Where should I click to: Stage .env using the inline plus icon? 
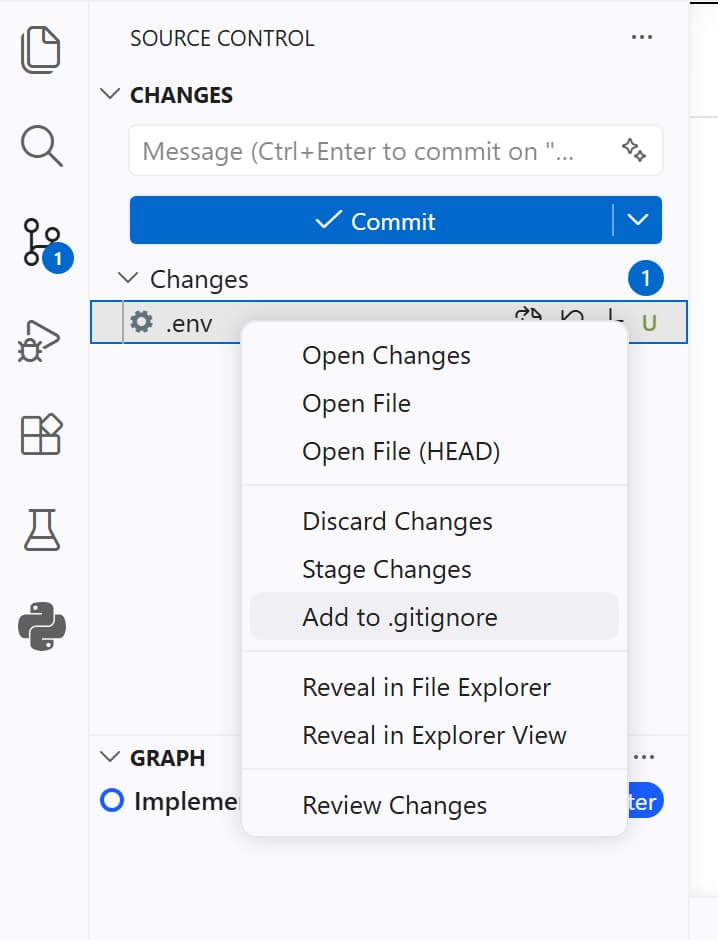click(613, 318)
